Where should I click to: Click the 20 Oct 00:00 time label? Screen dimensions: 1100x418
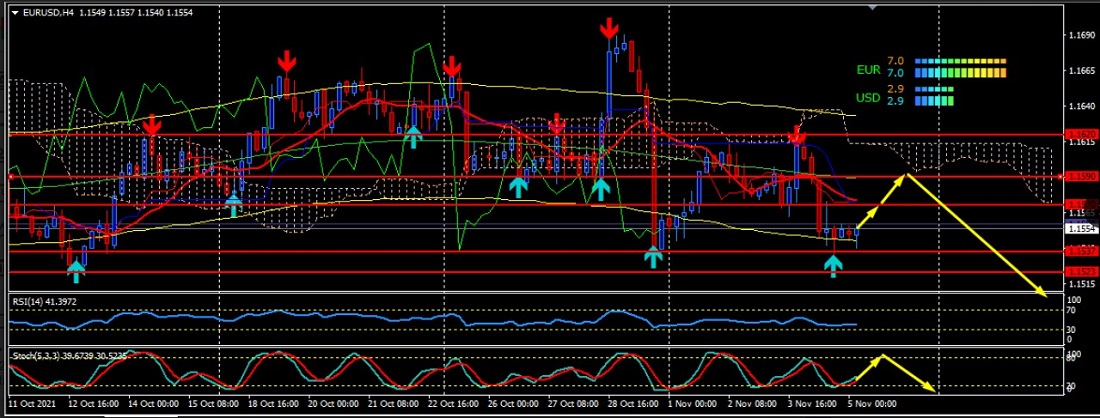333,405
